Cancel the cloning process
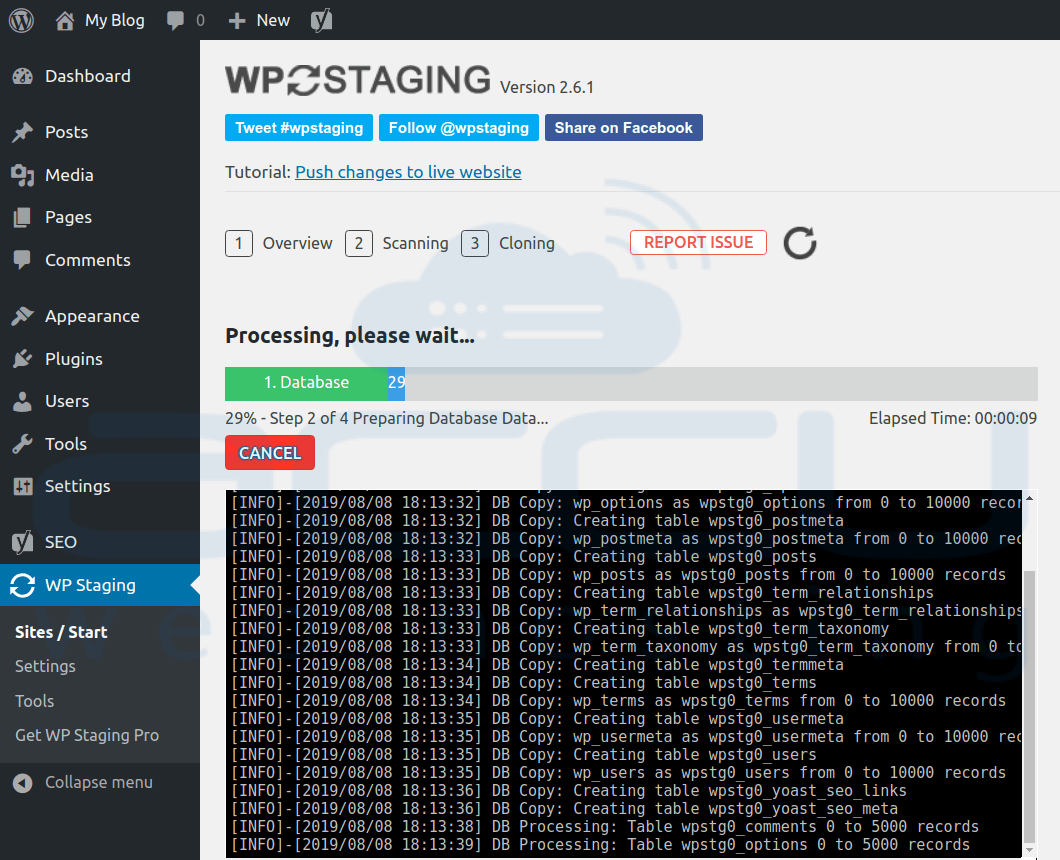This screenshot has height=860, width=1060. click(270, 452)
